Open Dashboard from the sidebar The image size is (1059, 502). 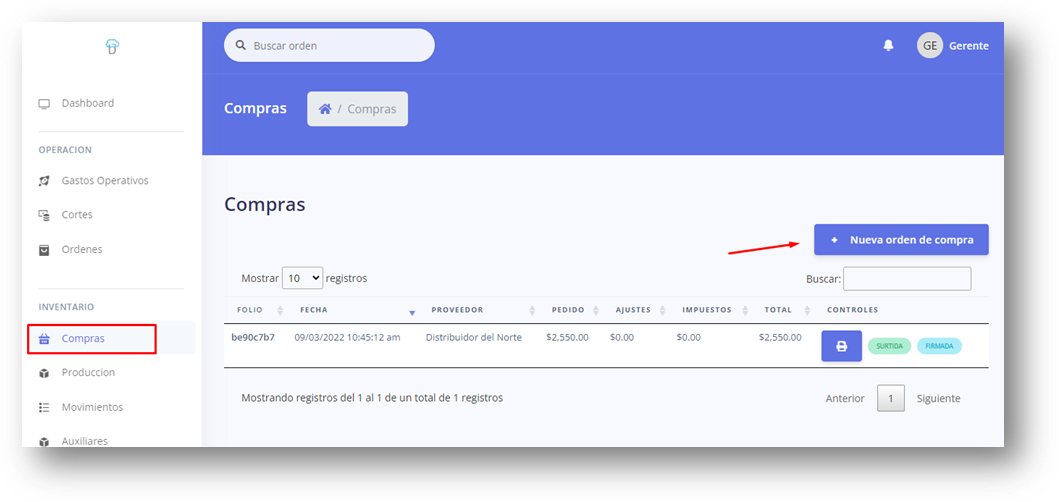point(87,103)
